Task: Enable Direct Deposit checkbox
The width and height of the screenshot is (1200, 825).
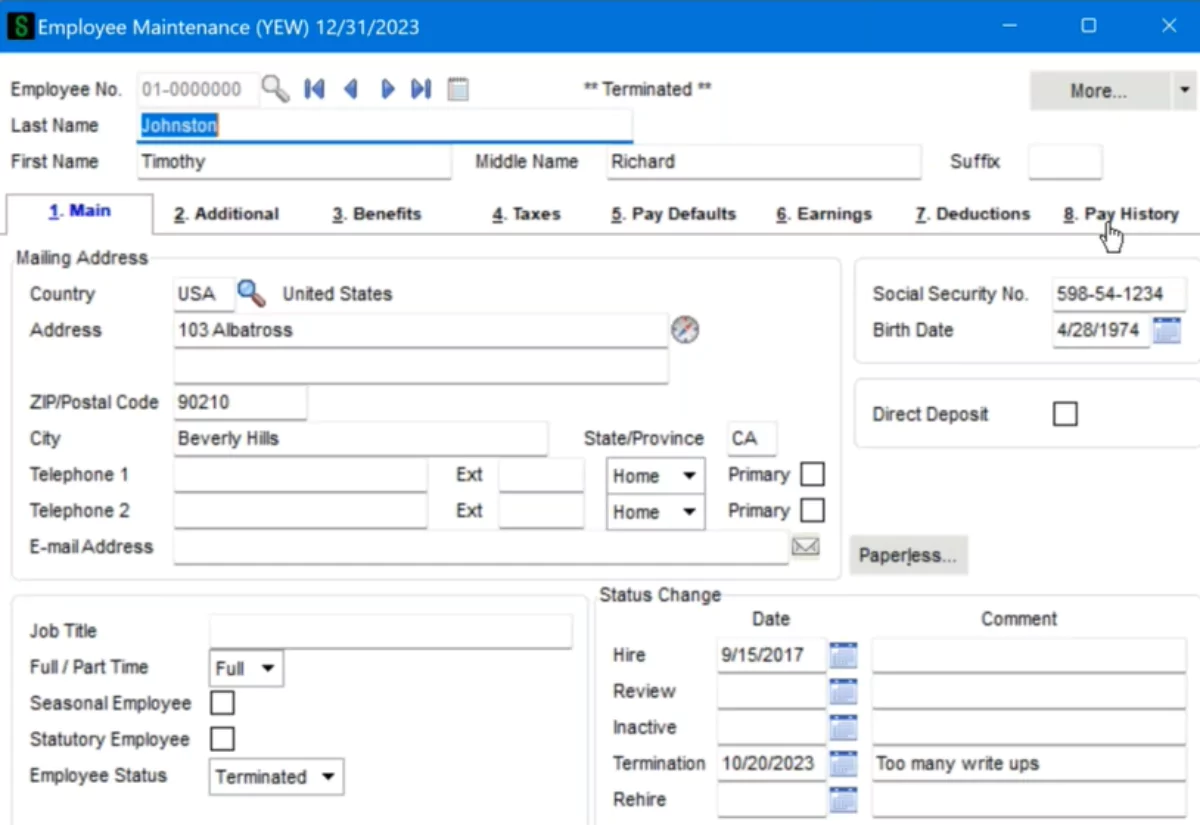Action: [1066, 413]
